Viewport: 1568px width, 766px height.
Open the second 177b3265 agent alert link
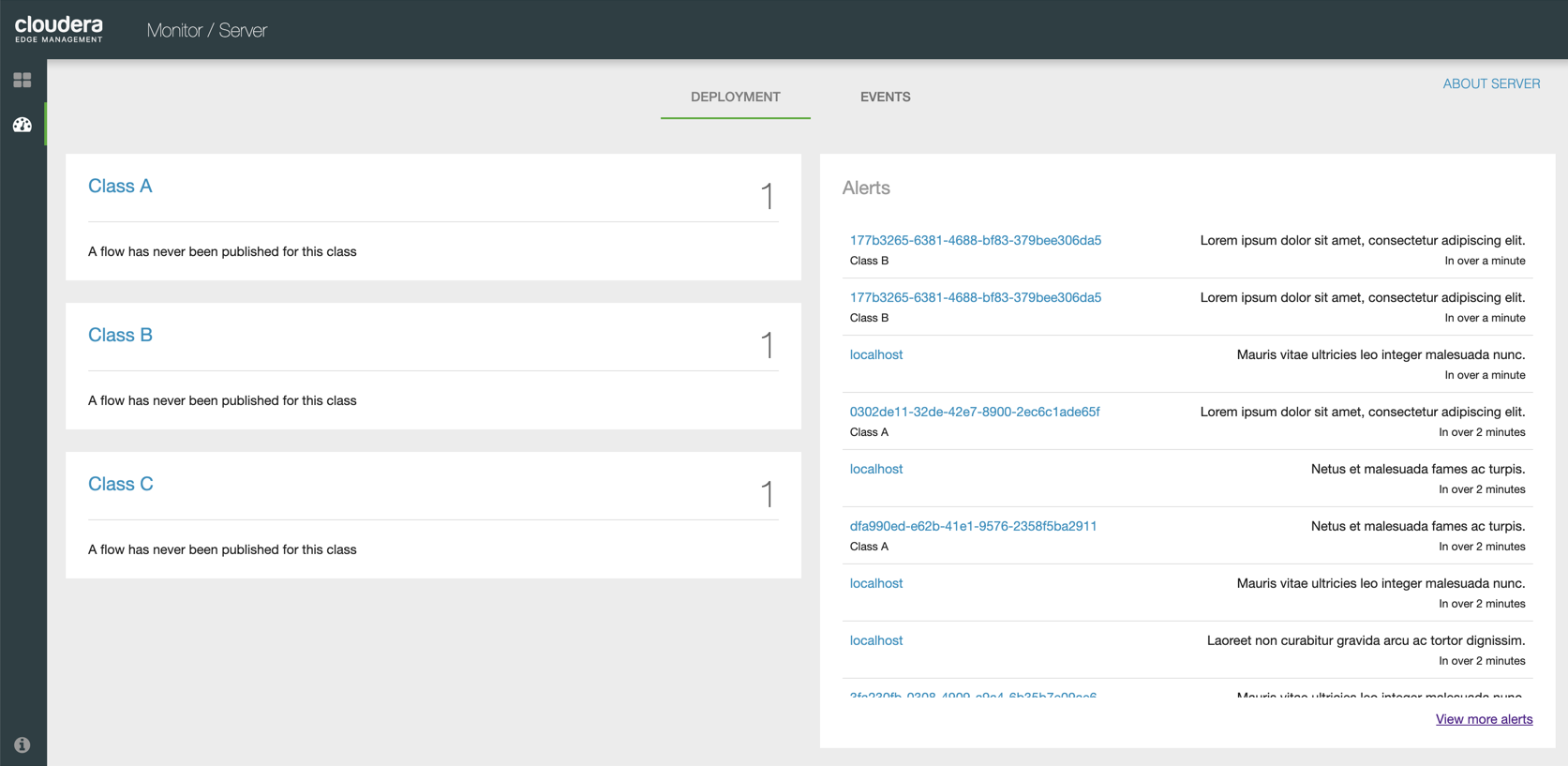click(975, 297)
